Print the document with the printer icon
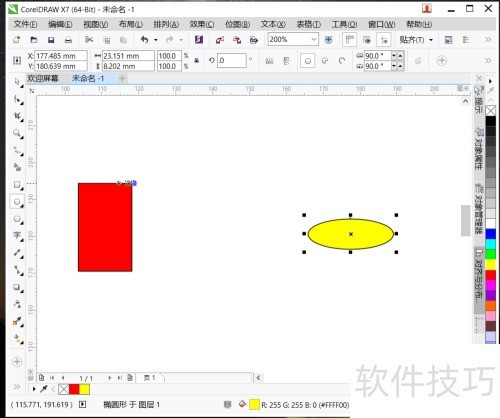Image resolution: width=500 pixels, height=418 pixels. coord(68,40)
